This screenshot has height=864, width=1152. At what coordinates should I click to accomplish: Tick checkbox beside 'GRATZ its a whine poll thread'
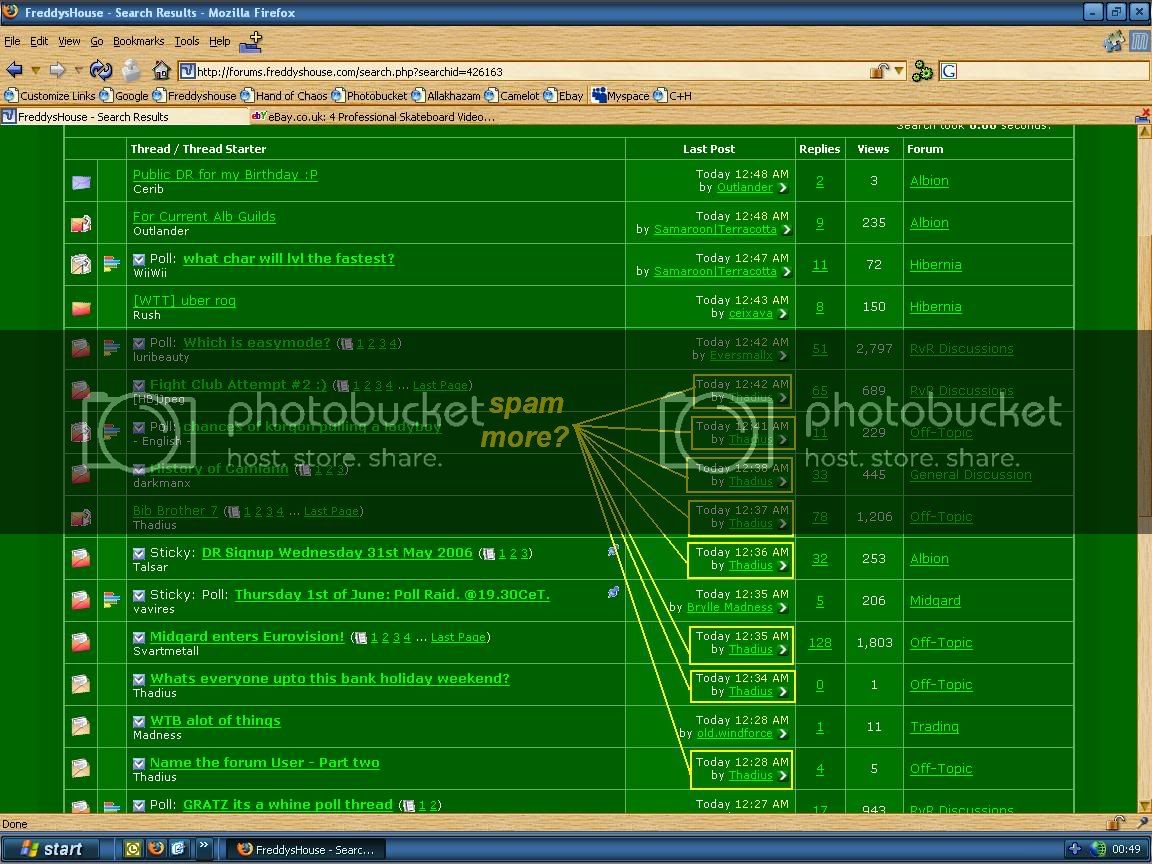(139, 805)
